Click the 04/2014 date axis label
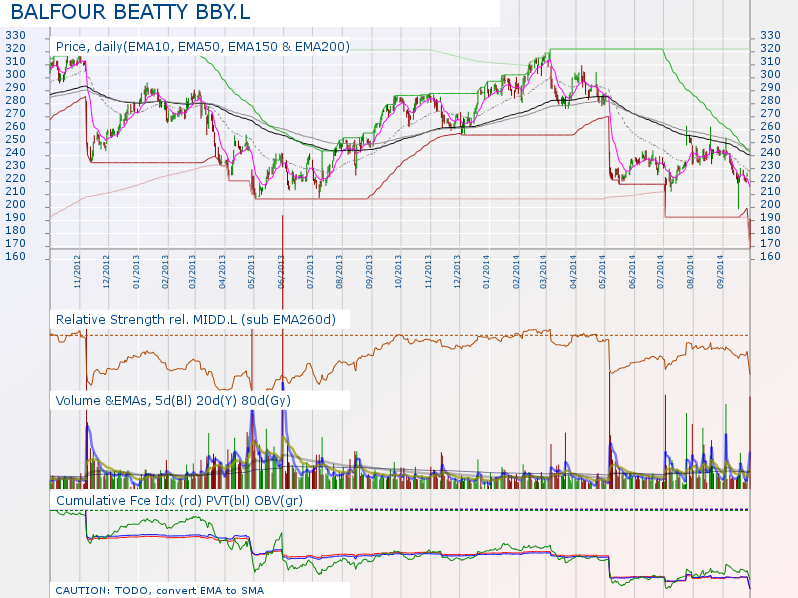 pyautogui.click(x=574, y=272)
